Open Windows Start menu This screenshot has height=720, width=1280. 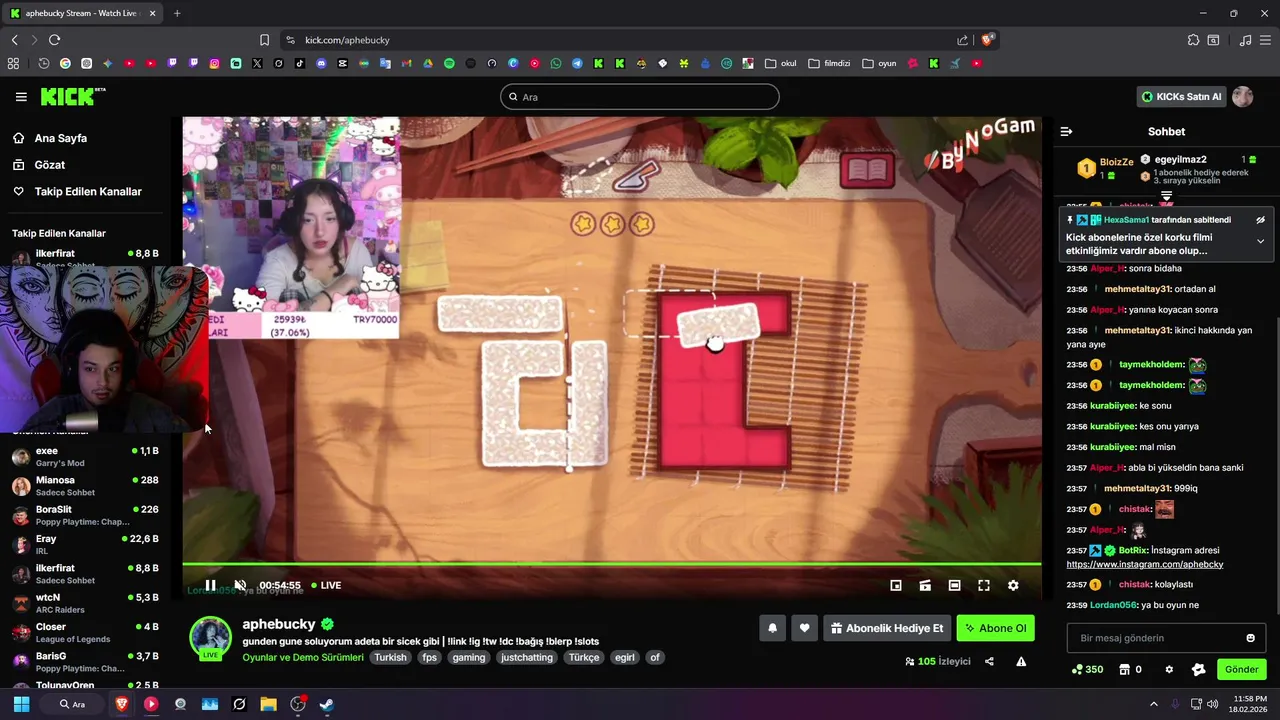(x=21, y=704)
